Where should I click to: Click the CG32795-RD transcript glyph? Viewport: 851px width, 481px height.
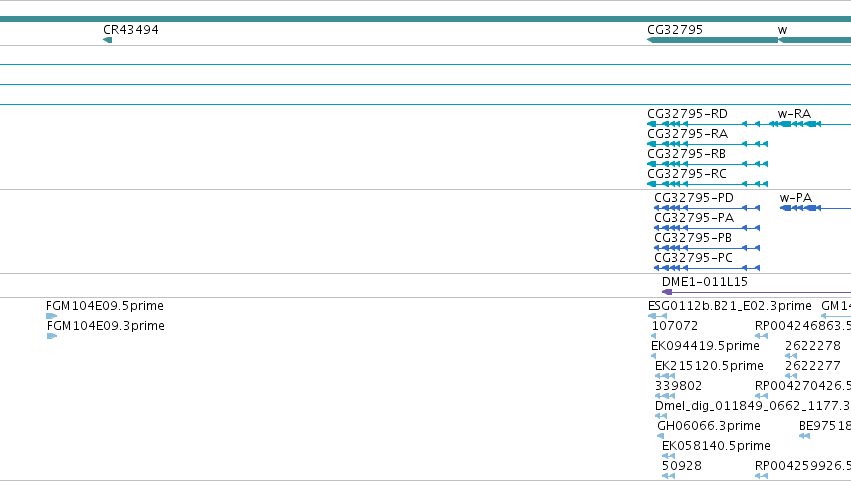[707, 124]
